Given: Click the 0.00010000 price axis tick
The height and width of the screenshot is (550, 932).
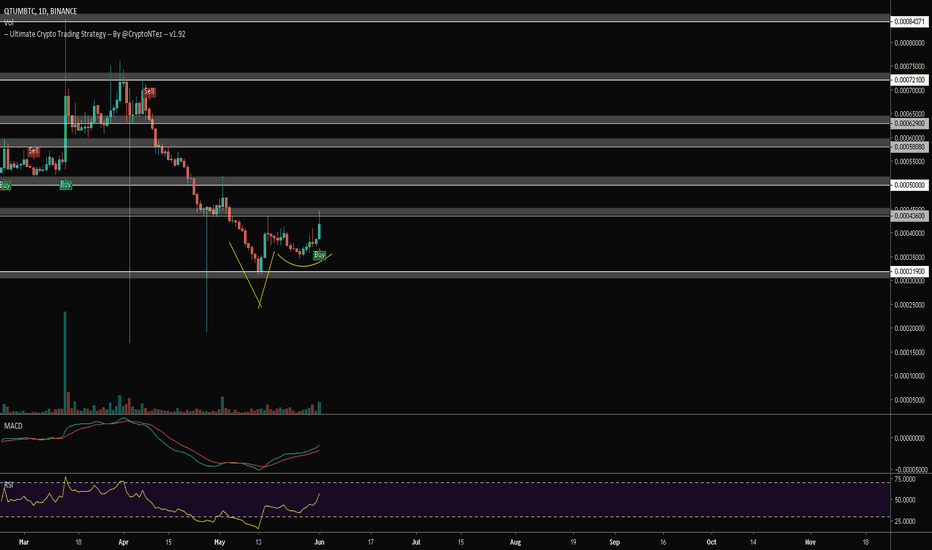Looking at the screenshot, I should [909, 376].
